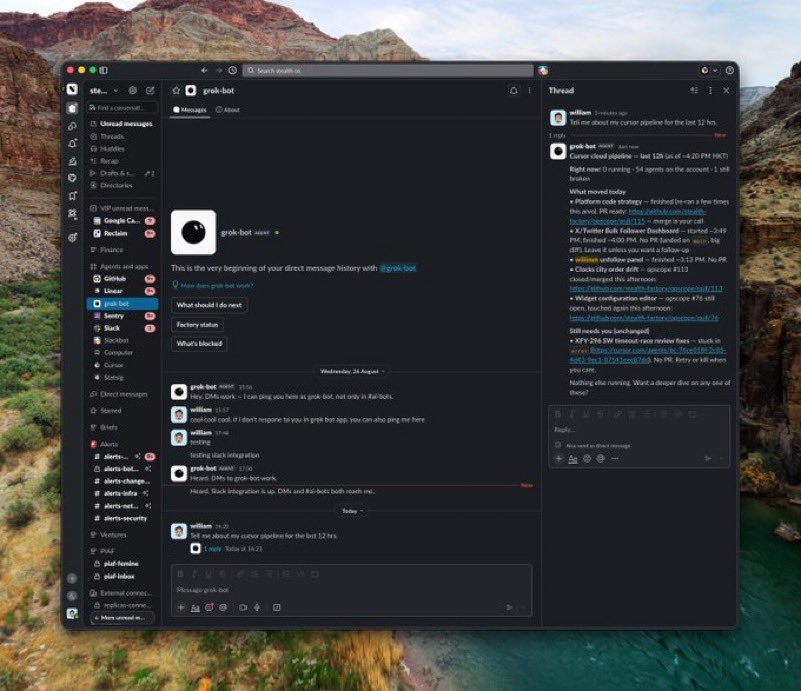Click the plus attach icon in the main composer
This screenshot has width=801, height=691.
pos(181,608)
